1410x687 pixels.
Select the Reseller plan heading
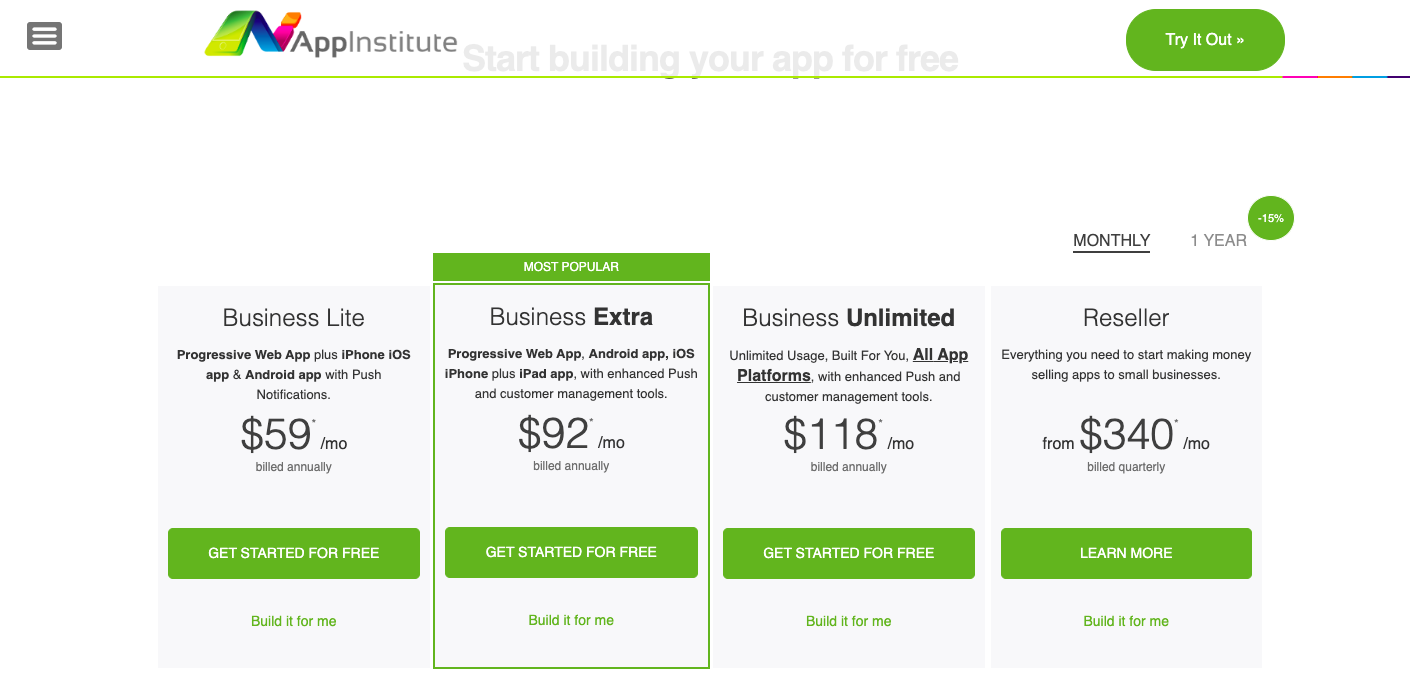1126,318
